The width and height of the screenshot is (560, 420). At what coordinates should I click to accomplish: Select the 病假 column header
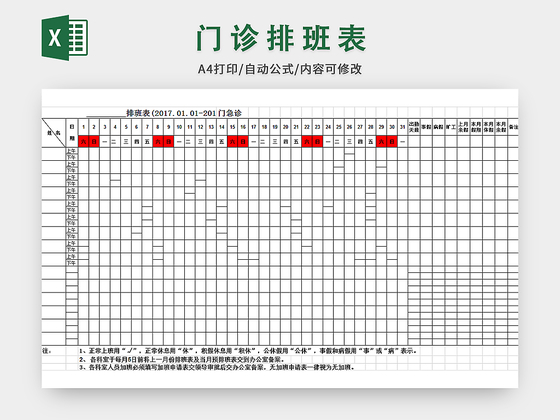pyautogui.click(x=439, y=127)
